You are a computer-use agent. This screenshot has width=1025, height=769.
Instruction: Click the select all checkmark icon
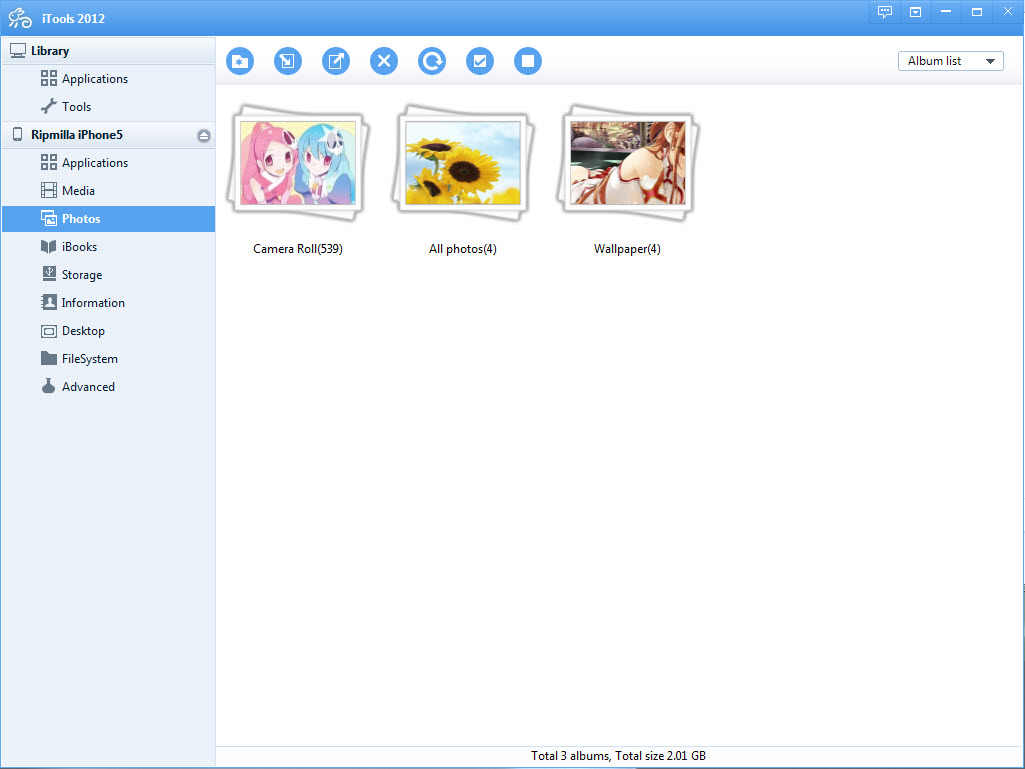pos(480,61)
